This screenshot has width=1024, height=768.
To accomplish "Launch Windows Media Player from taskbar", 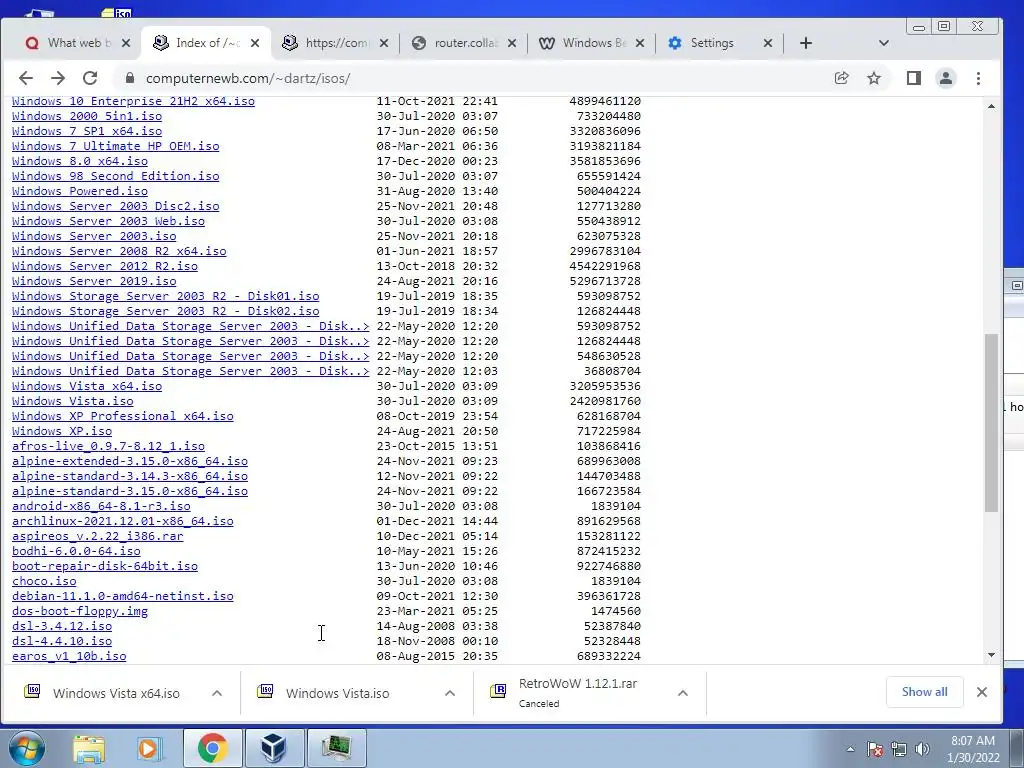I will (148, 748).
